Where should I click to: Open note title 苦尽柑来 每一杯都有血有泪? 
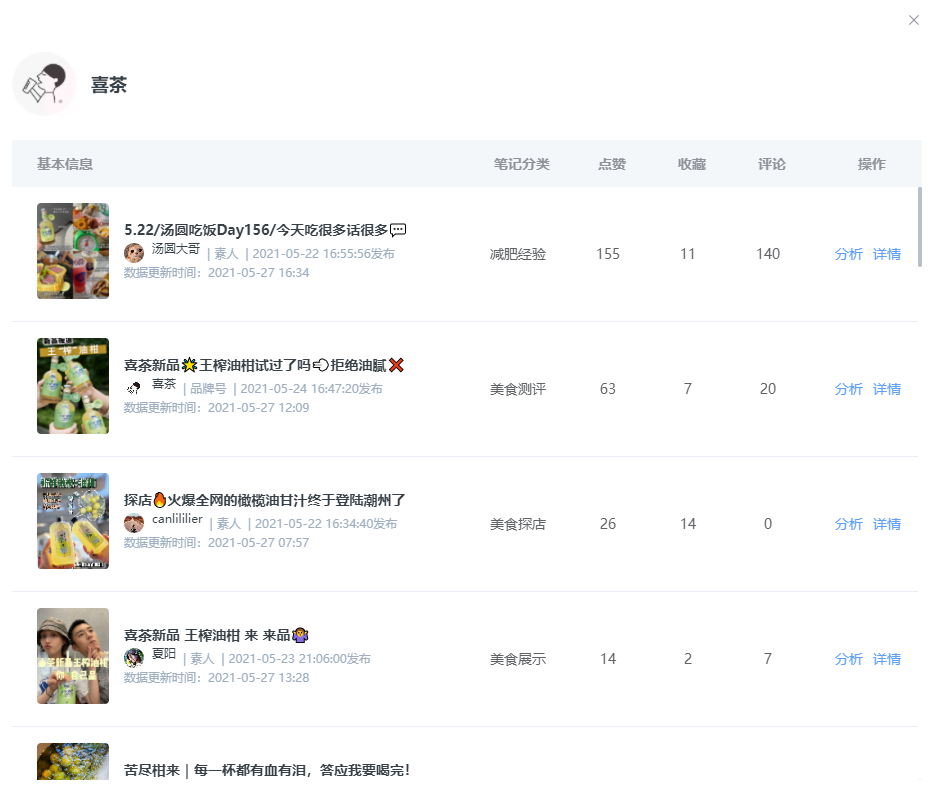(x=267, y=770)
